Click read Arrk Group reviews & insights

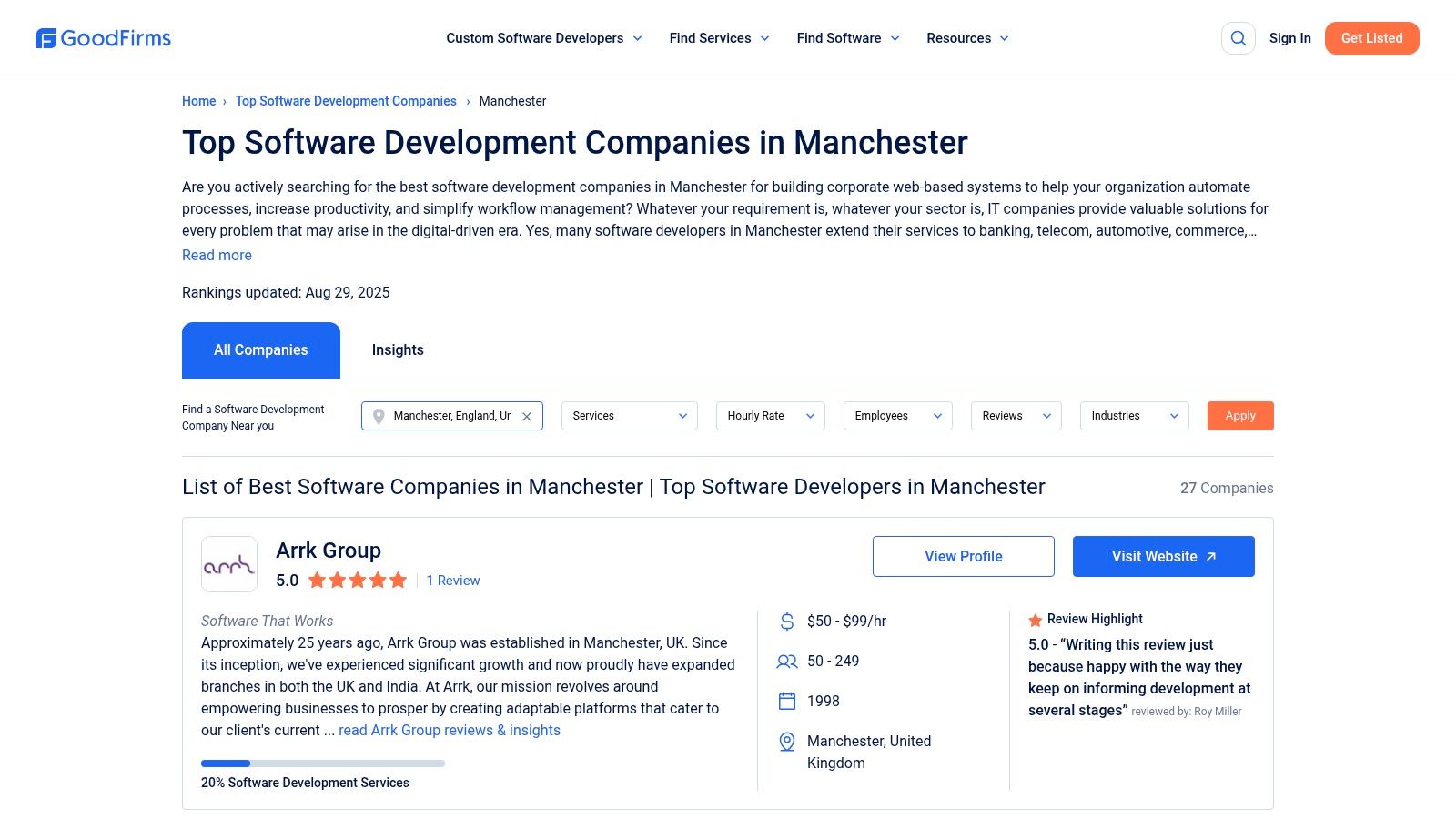450,731
